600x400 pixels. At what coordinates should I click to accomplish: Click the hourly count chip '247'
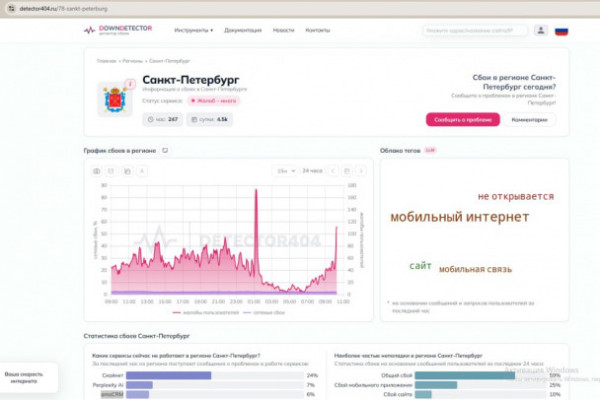163,119
